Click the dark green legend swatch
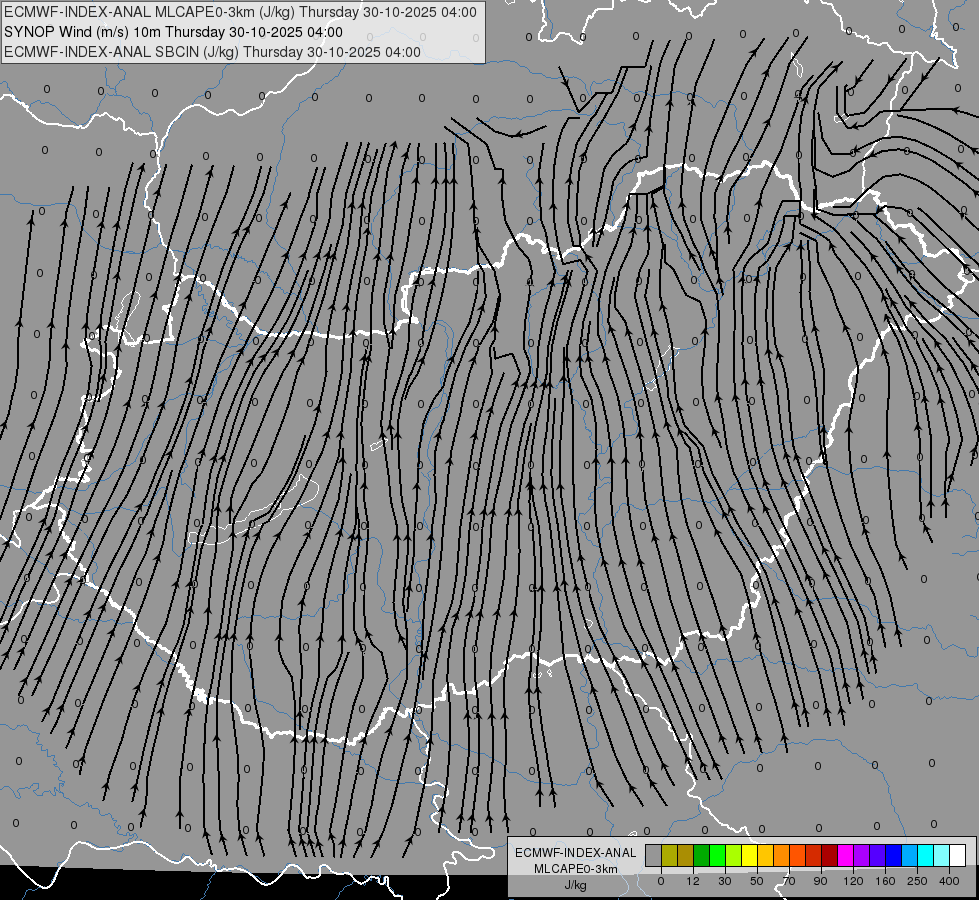Image resolution: width=979 pixels, height=900 pixels. point(702,855)
